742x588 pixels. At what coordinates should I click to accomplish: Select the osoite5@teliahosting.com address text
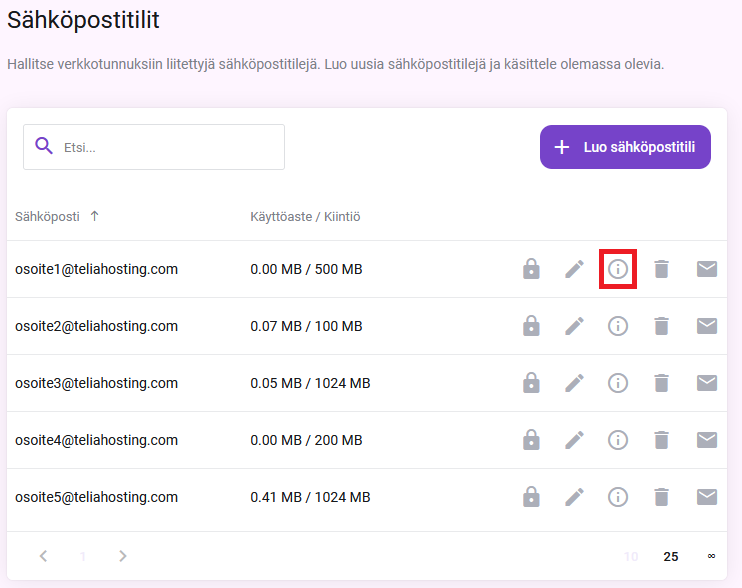click(97, 497)
